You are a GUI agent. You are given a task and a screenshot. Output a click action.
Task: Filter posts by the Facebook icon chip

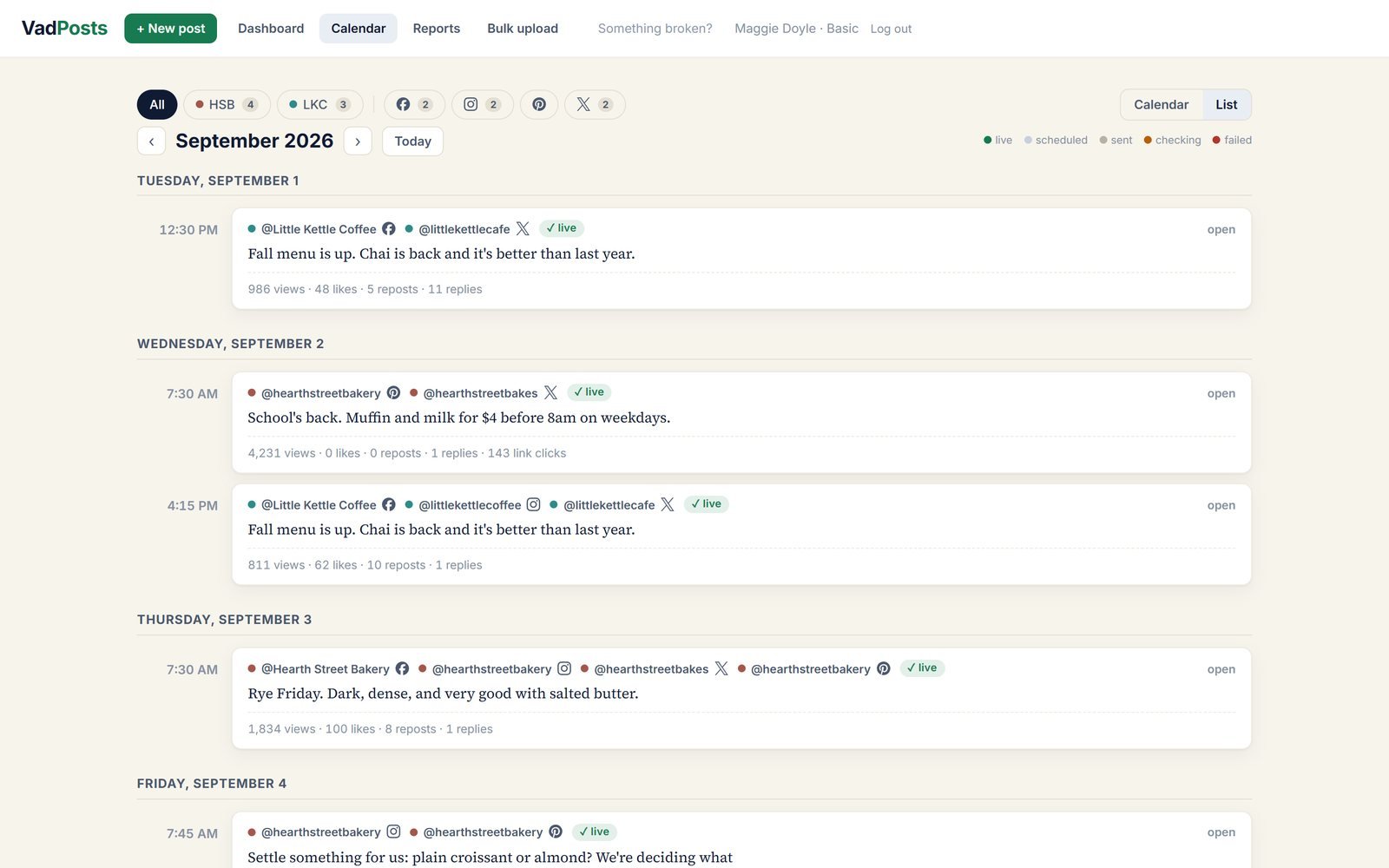coord(414,104)
